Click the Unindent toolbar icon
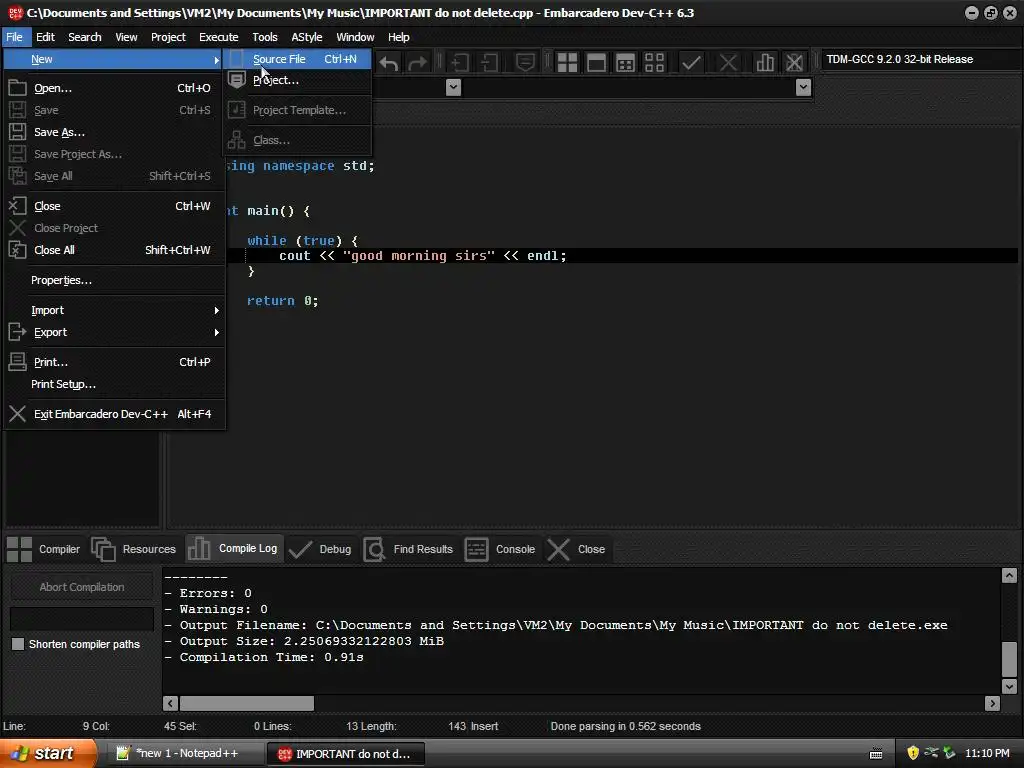 [x=489, y=63]
